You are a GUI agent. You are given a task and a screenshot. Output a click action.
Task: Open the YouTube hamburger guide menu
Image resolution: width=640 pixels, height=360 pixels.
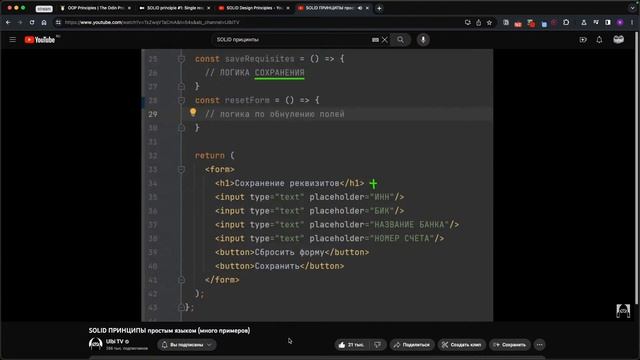tap(13, 40)
